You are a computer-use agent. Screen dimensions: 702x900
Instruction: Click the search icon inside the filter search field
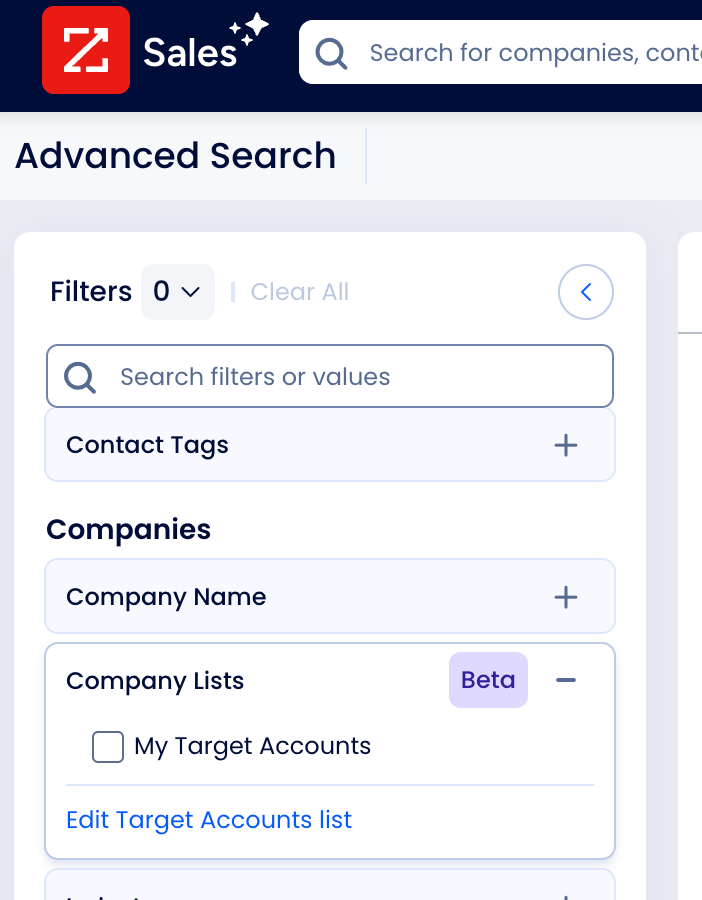click(x=79, y=376)
